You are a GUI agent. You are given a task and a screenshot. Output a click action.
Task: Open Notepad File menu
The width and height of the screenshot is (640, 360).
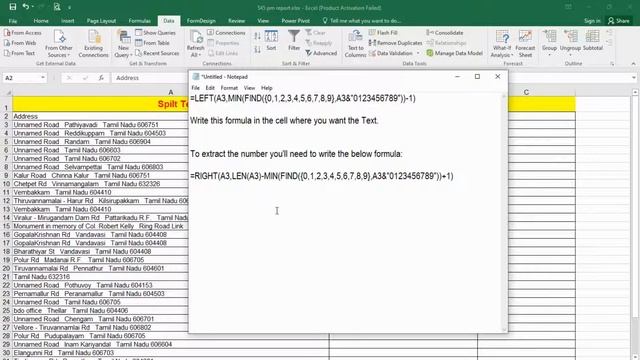[196, 88]
